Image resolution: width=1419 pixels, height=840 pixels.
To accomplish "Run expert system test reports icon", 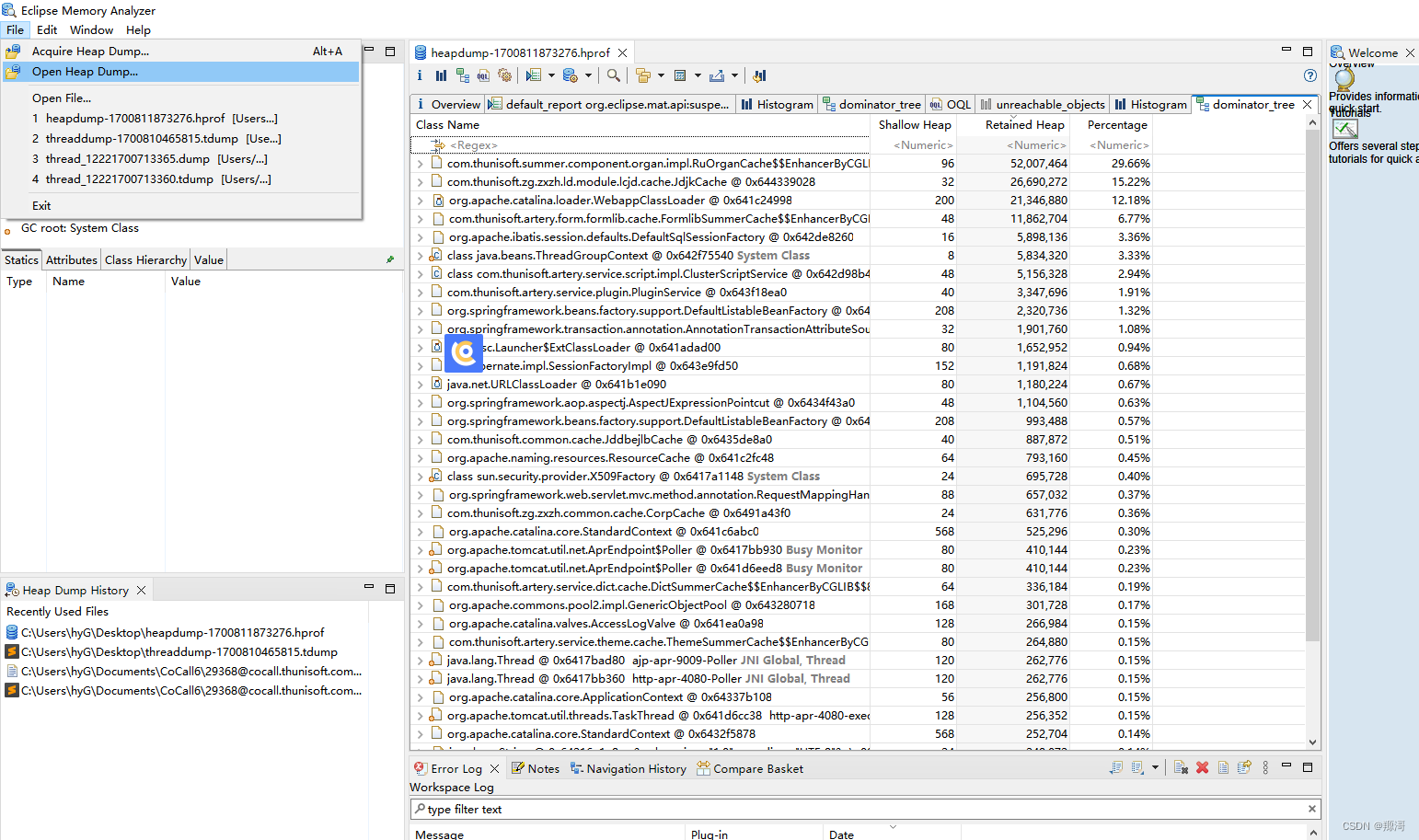I will pyautogui.click(x=534, y=75).
